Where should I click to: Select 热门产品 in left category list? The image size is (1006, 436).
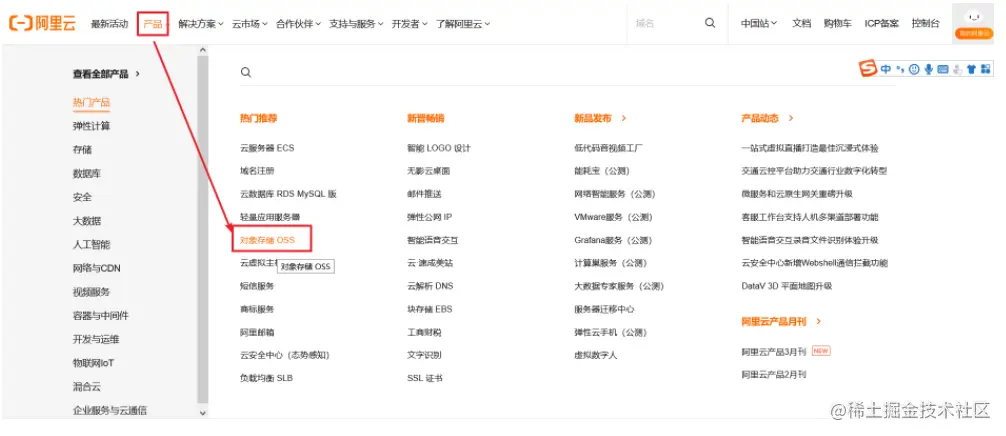[x=91, y=103]
